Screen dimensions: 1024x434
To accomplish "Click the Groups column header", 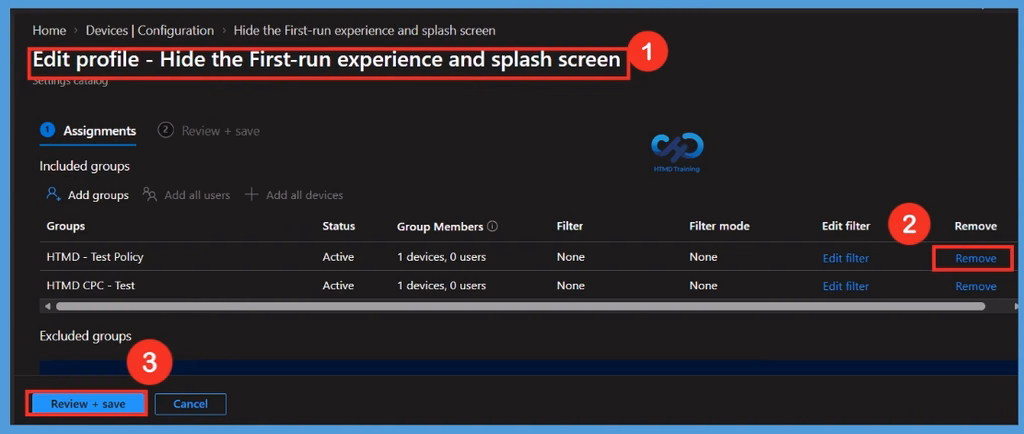I will (x=66, y=226).
